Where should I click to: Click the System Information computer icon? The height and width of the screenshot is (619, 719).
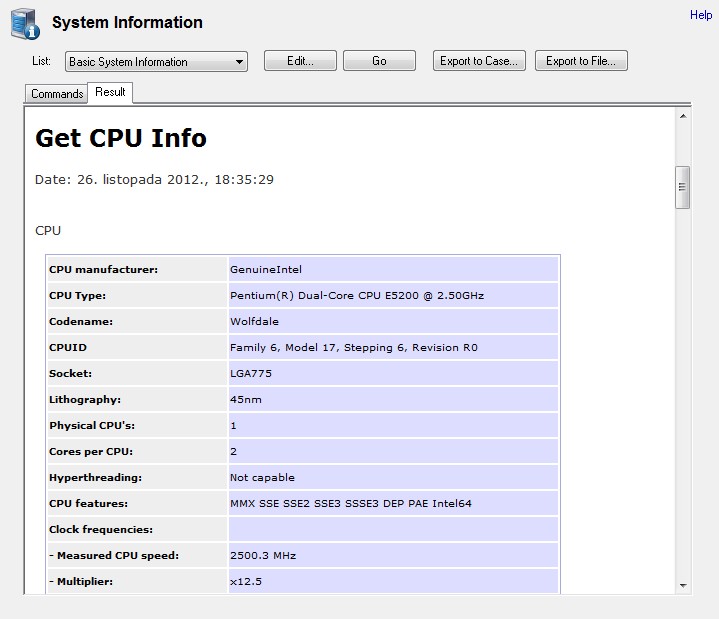pos(26,23)
